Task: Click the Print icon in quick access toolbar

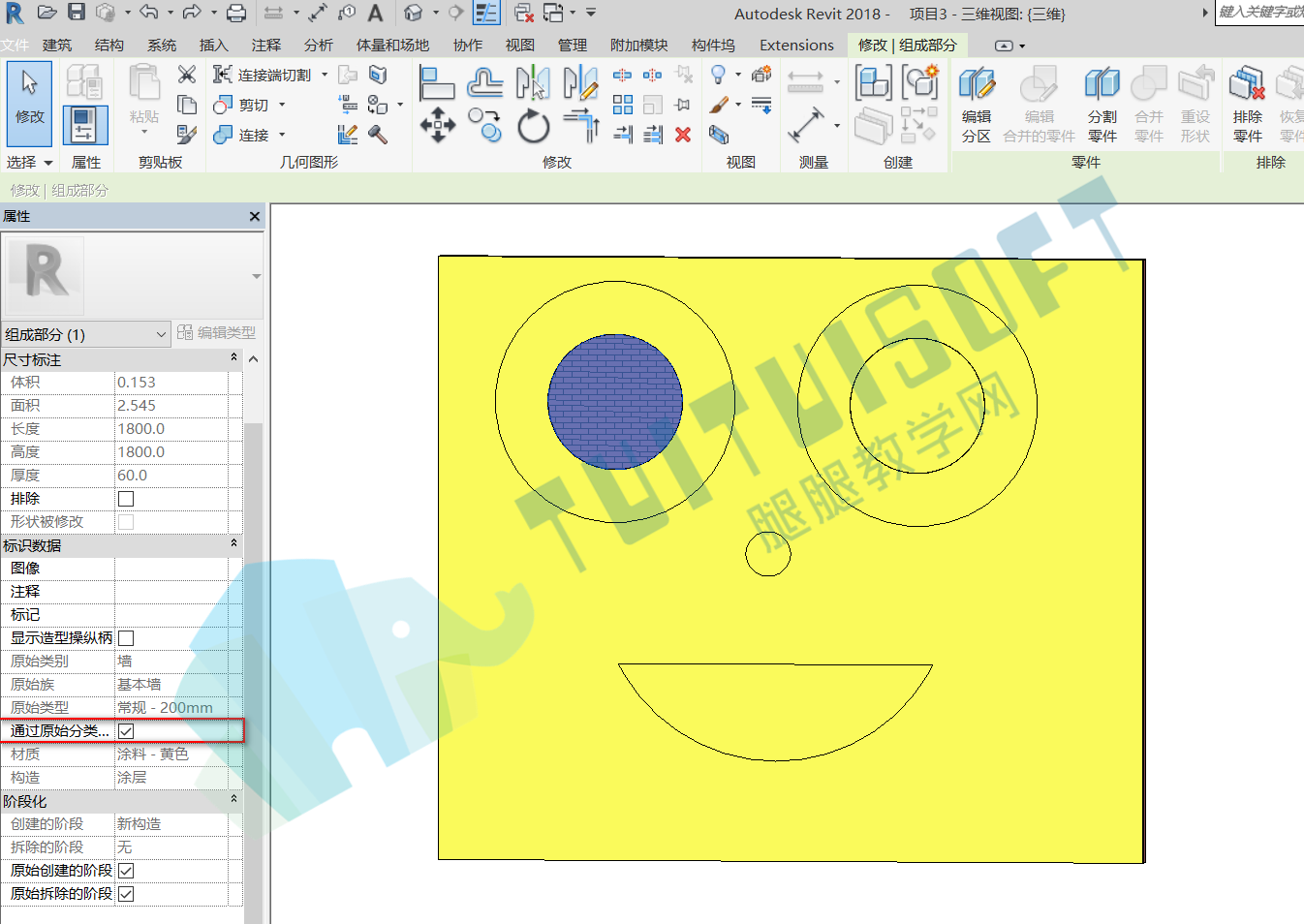Action: [236, 13]
